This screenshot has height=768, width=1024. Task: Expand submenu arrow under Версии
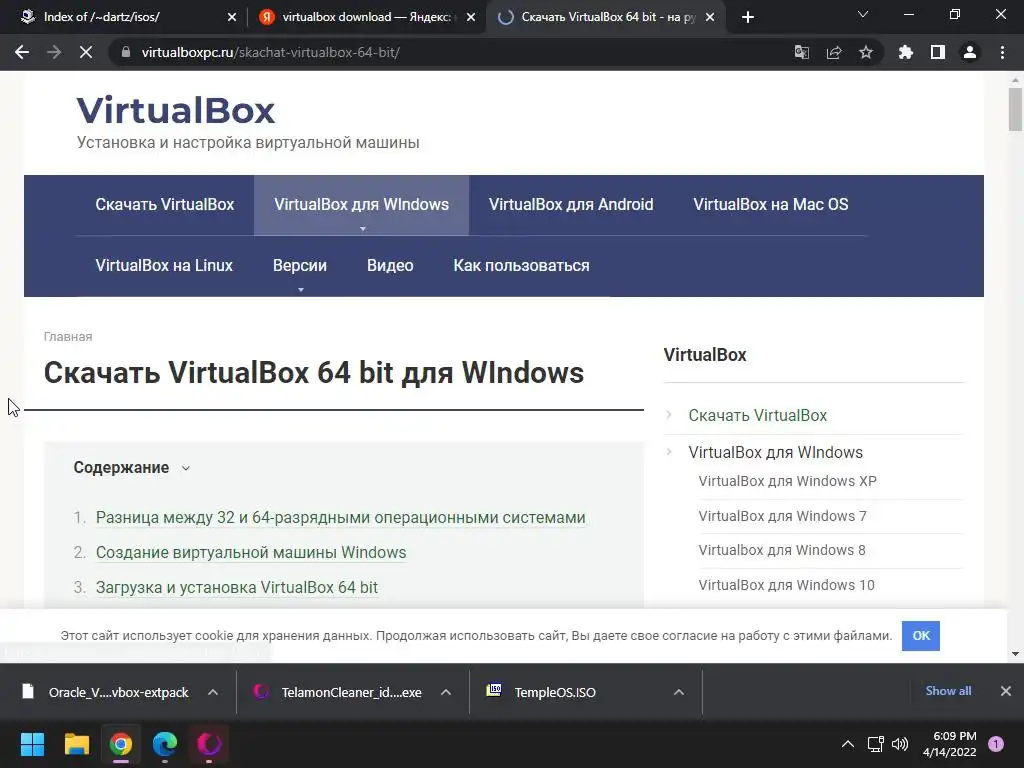pyautogui.click(x=300, y=289)
